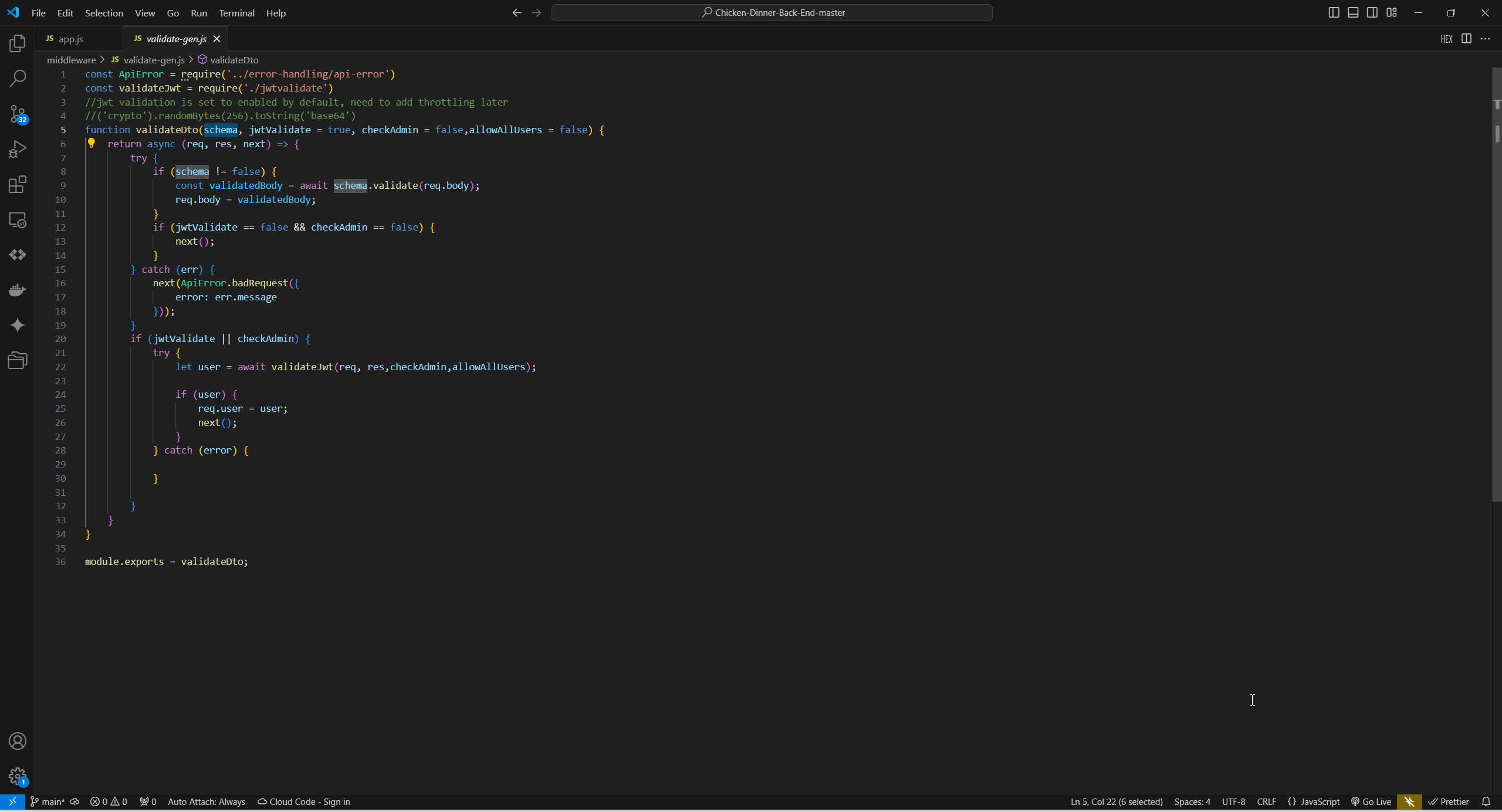The height and width of the screenshot is (812, 1502).
Task: Click the lightbulb quick fix icon on line 6
Action: (x=92, y=143)
